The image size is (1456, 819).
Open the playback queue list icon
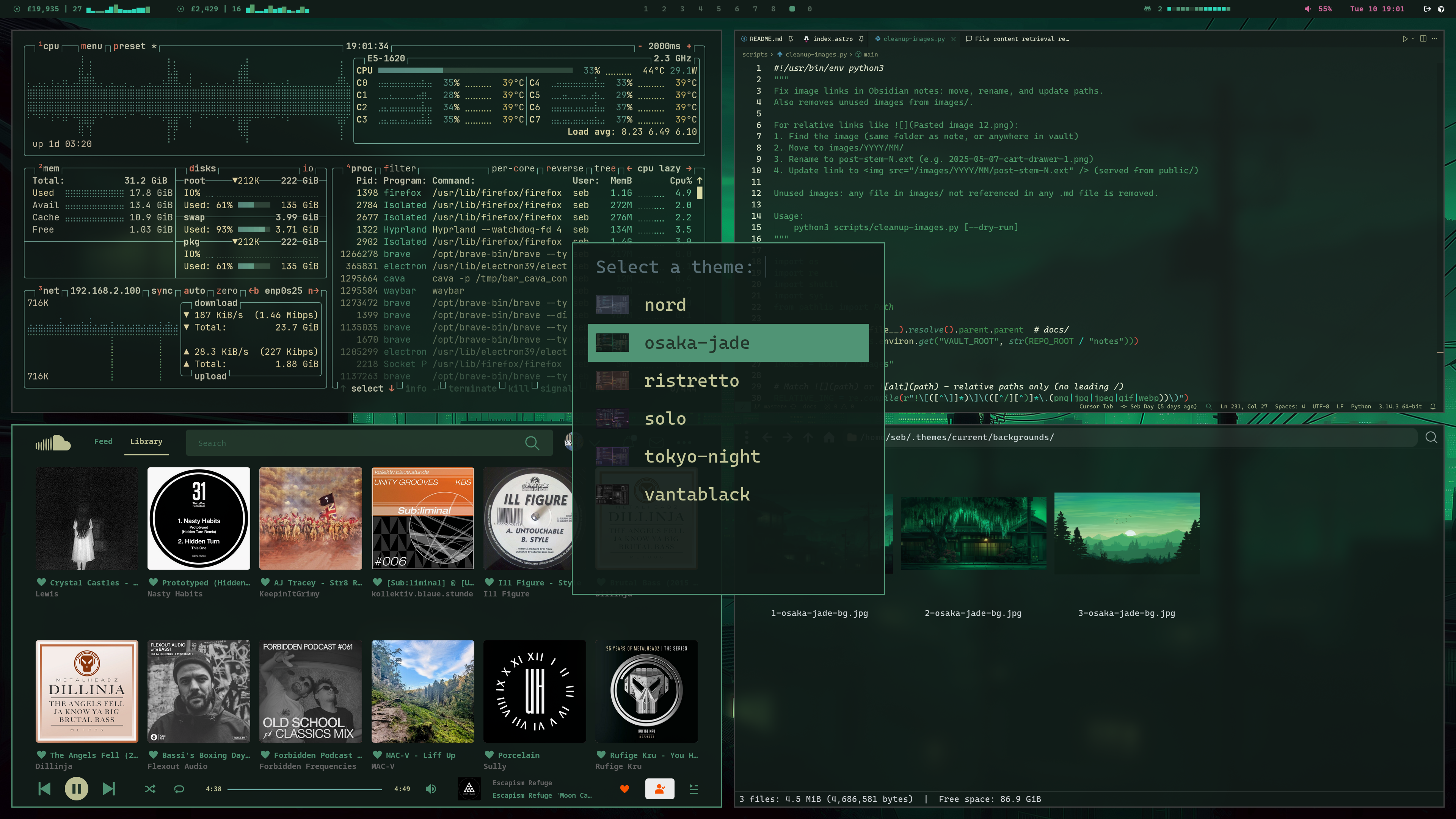tap(694, 789)
